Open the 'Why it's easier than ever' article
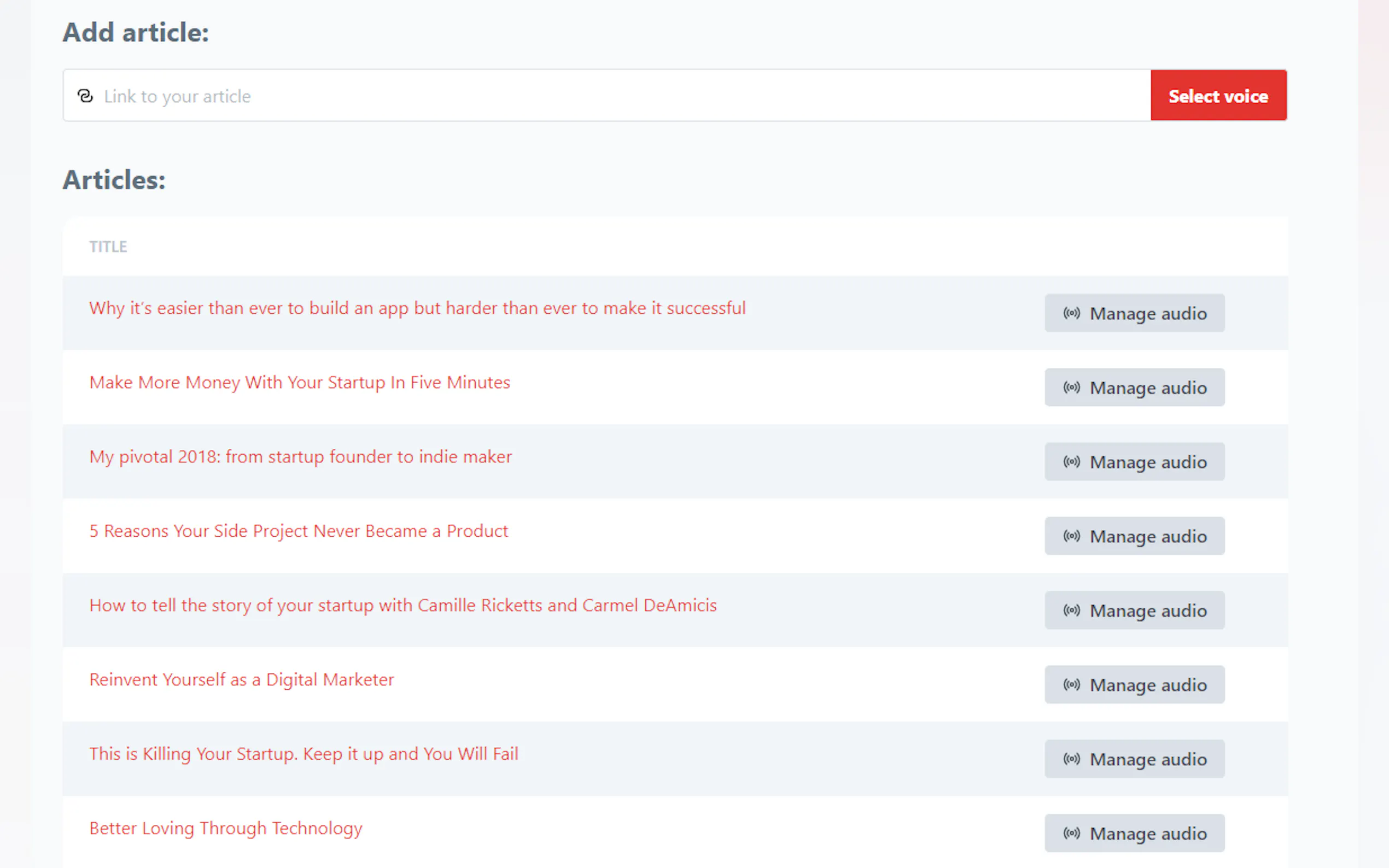1389x868 pixels. point(417,308)
